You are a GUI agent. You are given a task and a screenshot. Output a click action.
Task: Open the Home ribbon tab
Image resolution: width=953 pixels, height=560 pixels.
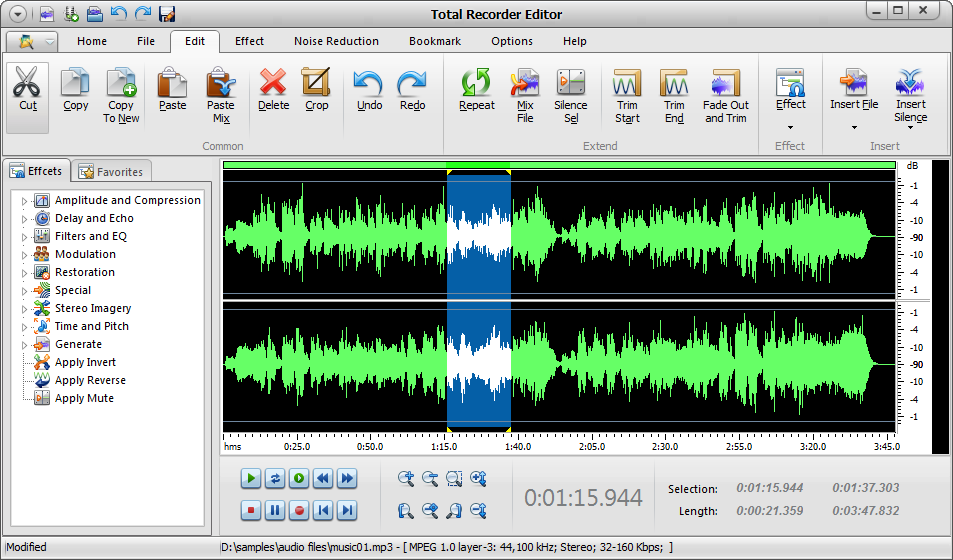tap(92, 41)
